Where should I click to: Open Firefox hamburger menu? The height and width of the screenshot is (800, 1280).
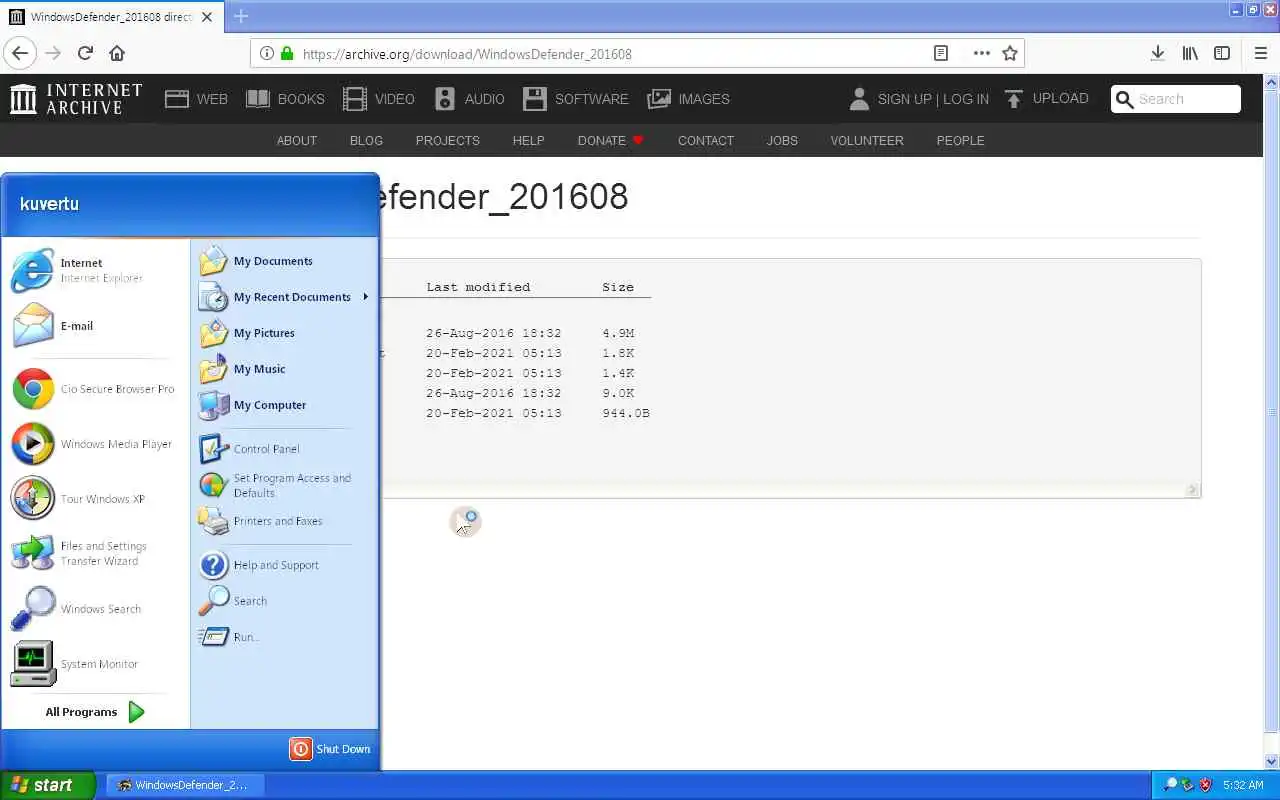(x=1260, y=53)
